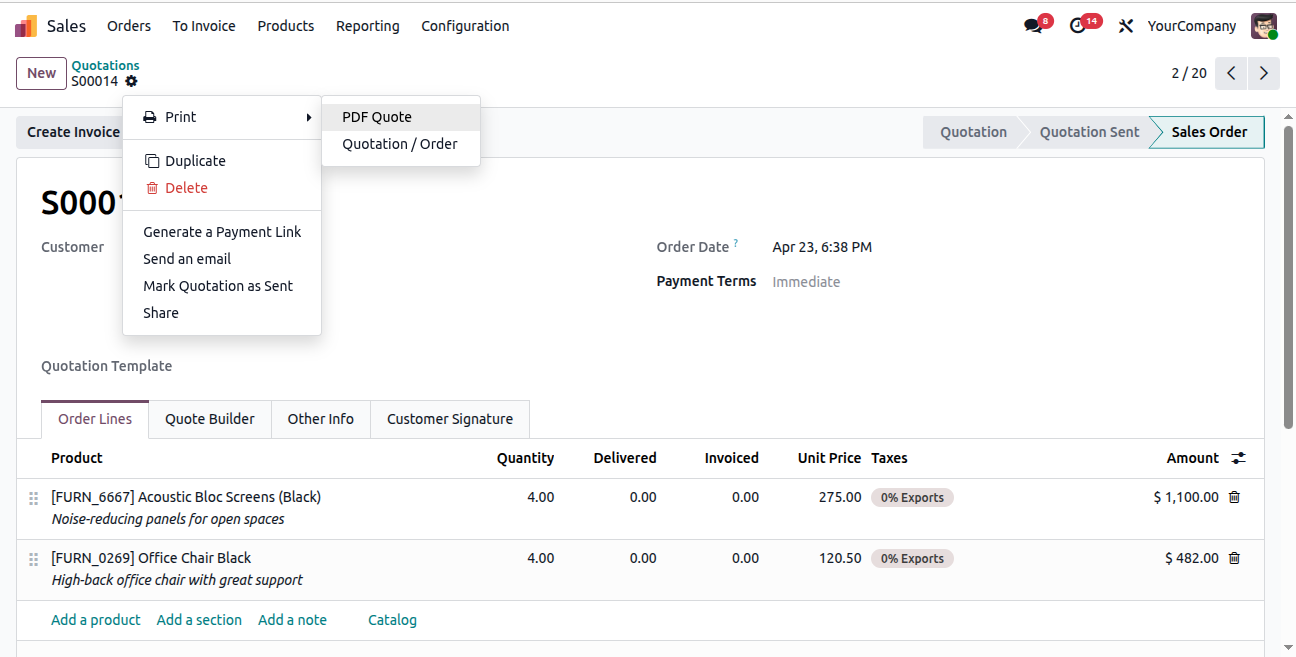Click the gear icon next to S00014
This screenshot has height=657, width=1296.
tap(131, 81)
